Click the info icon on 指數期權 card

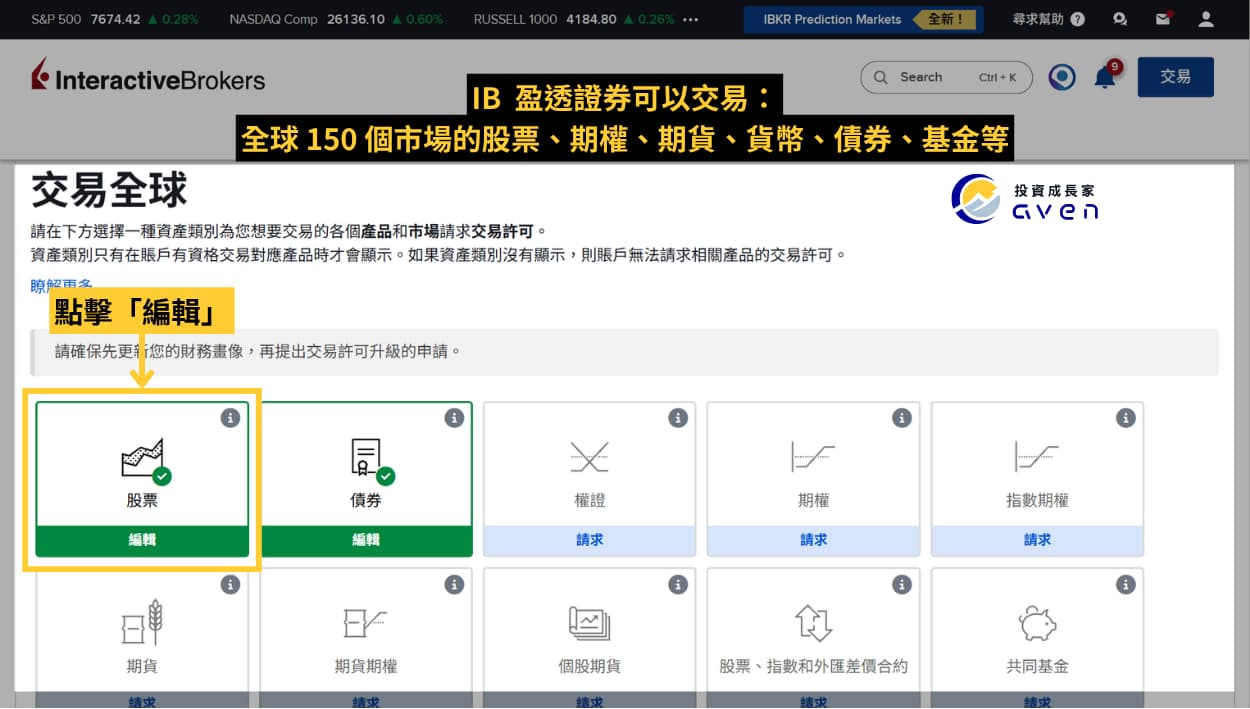pos(1126,418)
